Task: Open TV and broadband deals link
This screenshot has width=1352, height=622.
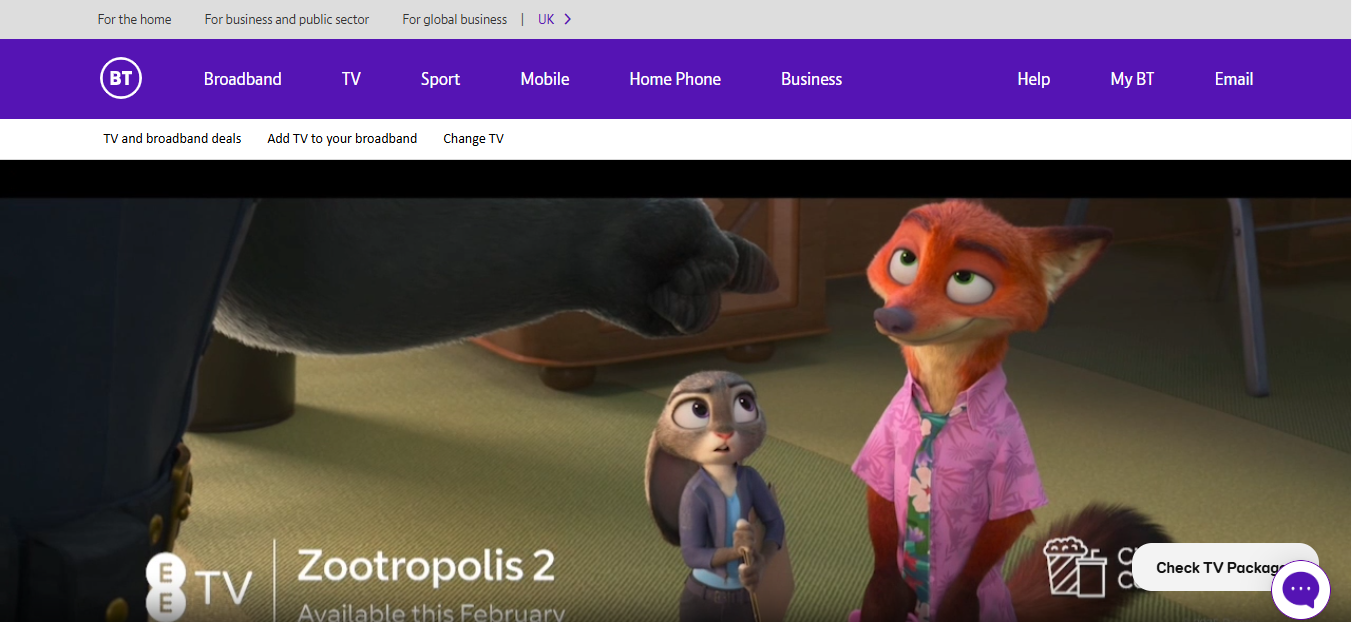Action: tap(171, 138)
